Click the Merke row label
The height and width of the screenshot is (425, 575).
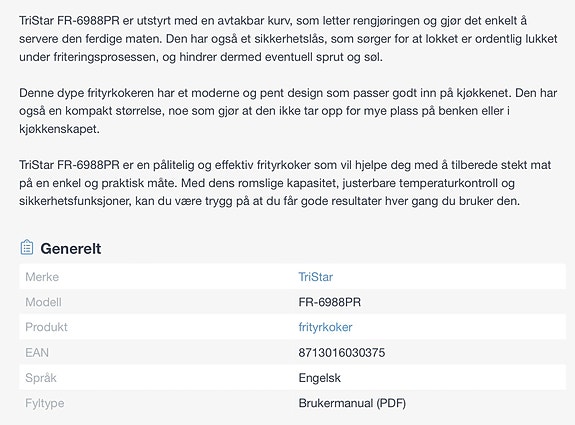pos(42,277)
